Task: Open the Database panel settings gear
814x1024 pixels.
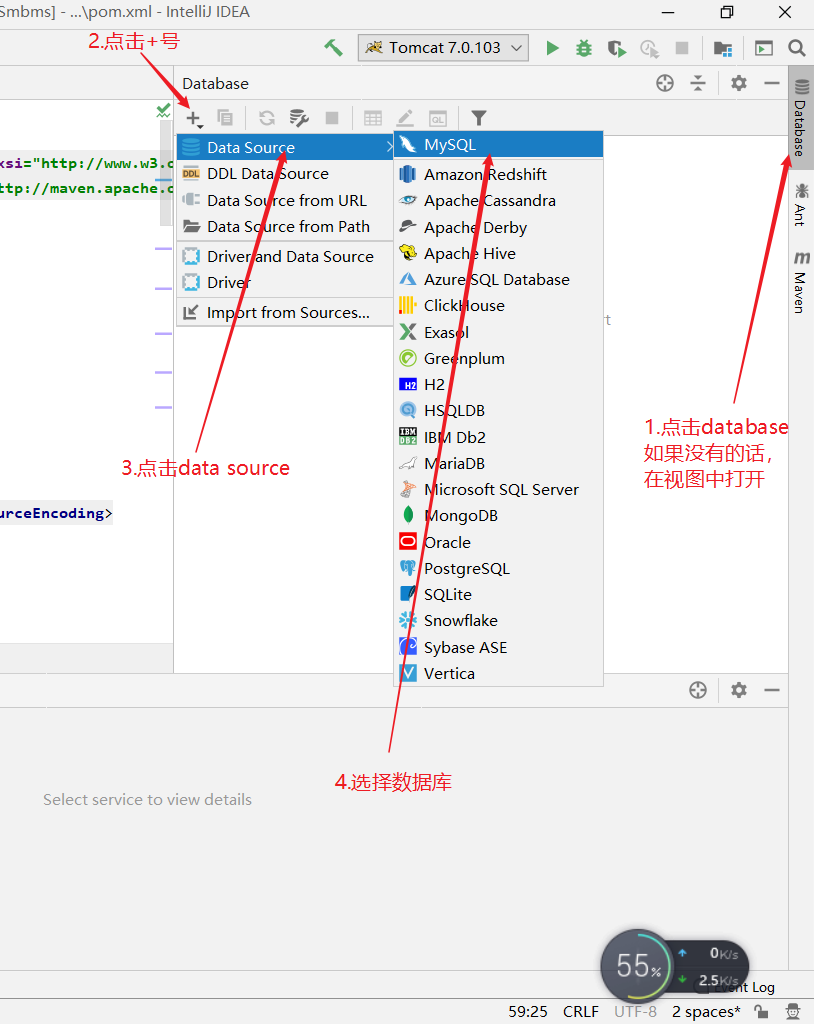Action: point(739,83)
